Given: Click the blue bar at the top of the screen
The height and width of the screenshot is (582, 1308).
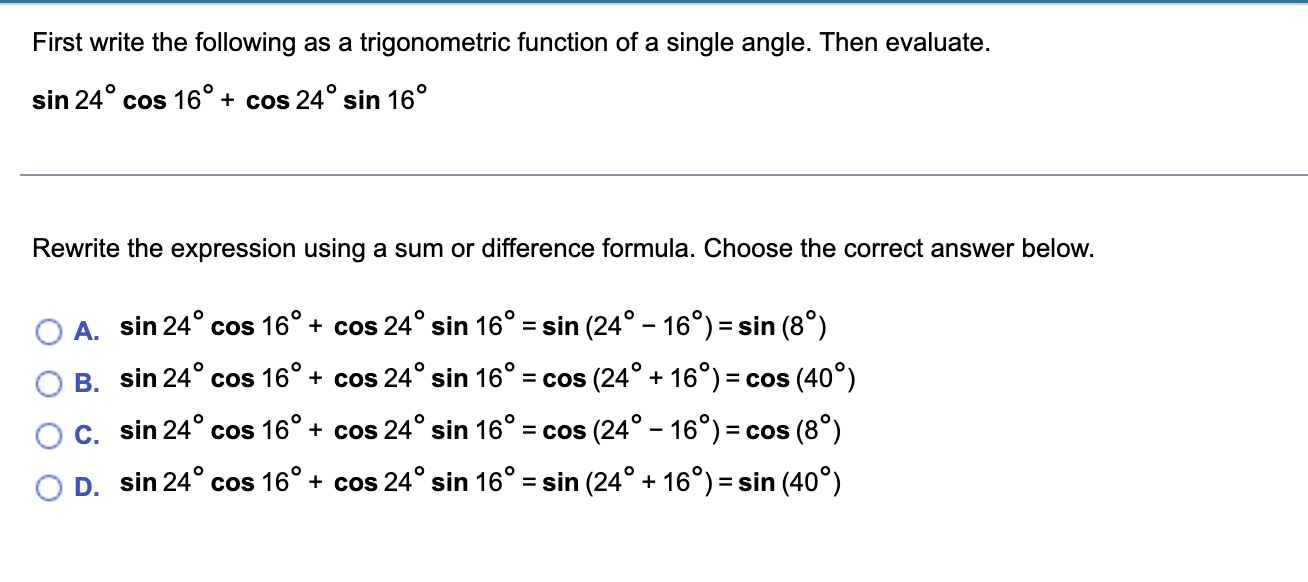Looking at the screenshot, I should click(654, 4).
